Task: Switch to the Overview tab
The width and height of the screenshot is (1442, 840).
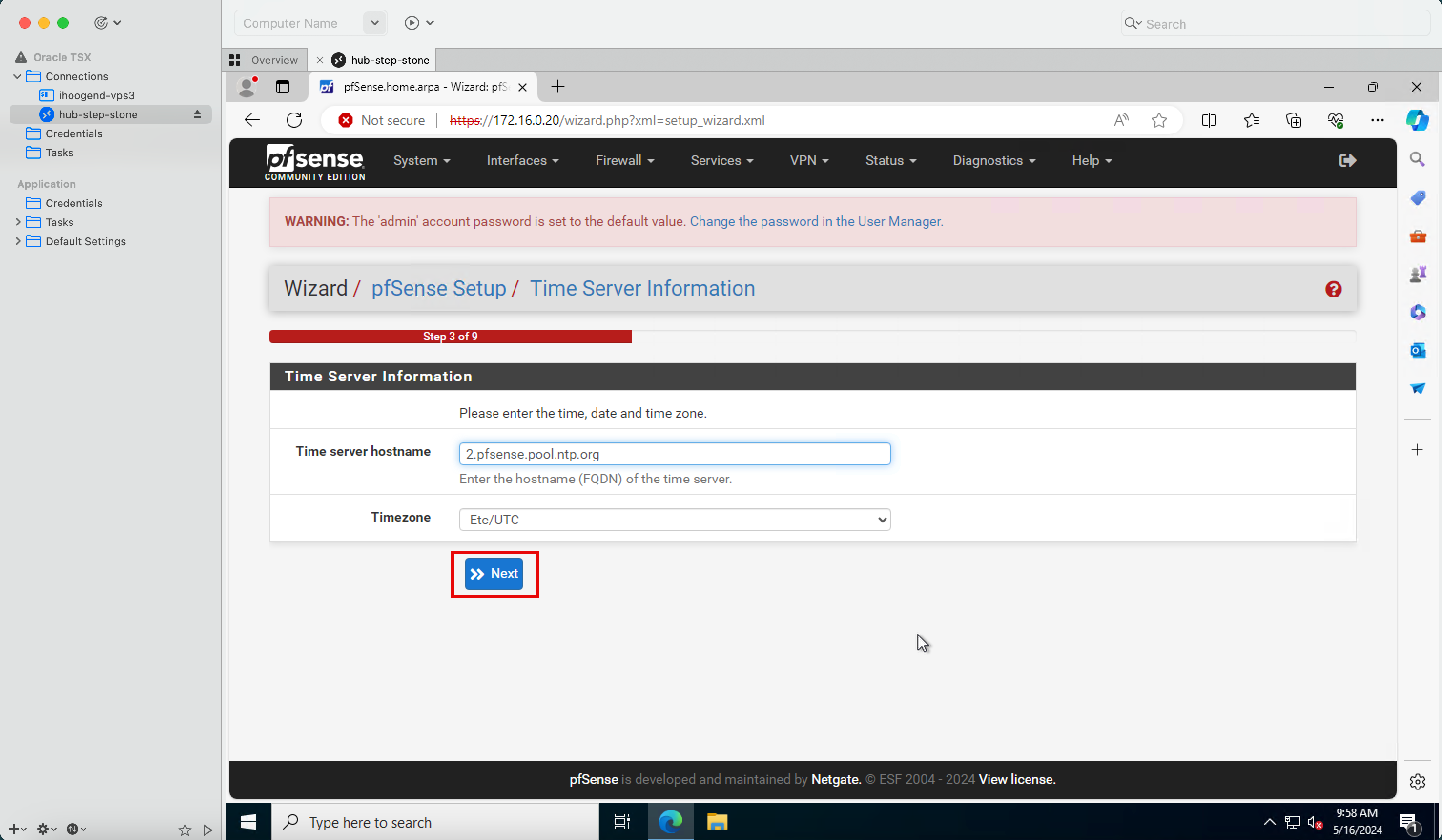Action: (x=264, y=60)
